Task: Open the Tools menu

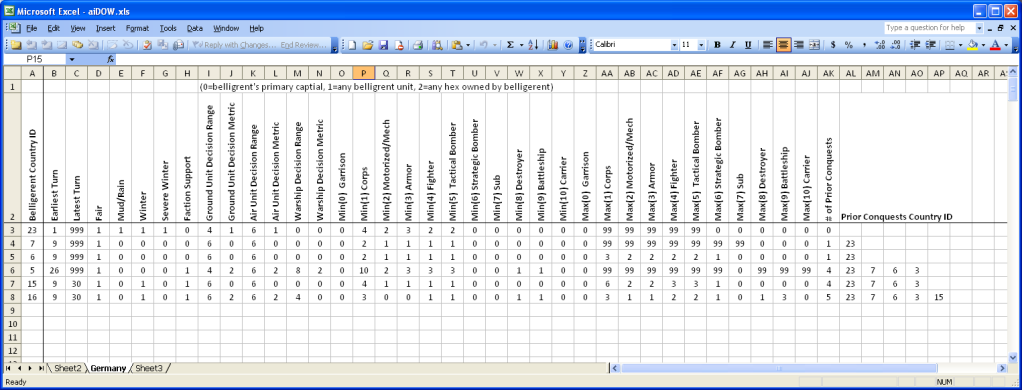Action: coord(168,28)
